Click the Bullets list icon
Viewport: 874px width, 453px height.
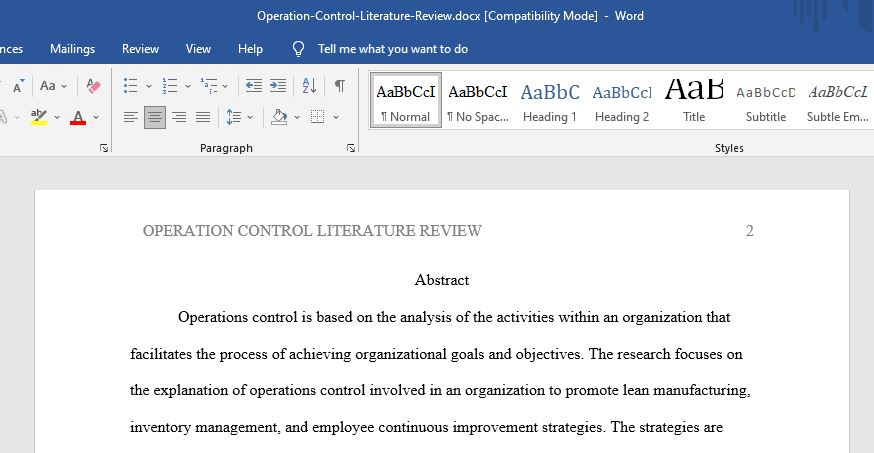coord(130,86)
